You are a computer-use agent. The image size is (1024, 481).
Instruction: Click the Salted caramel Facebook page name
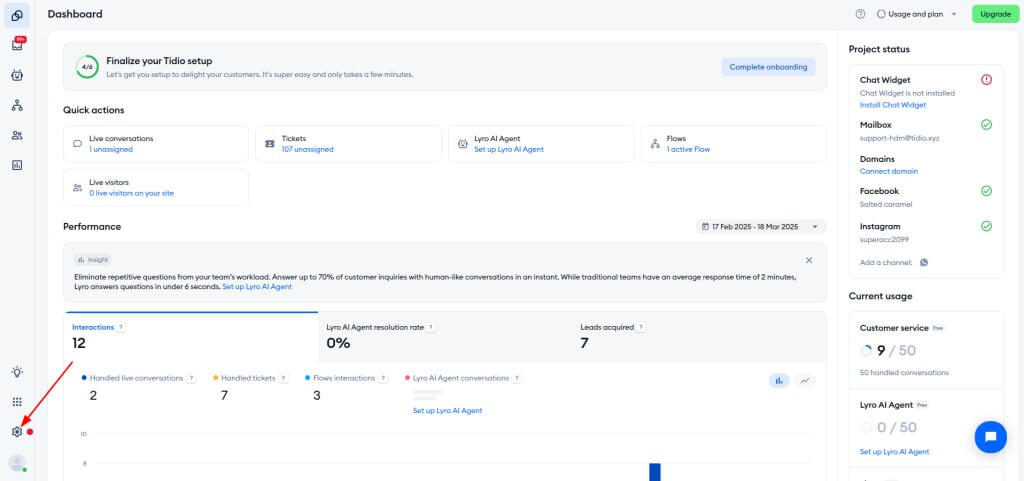886,204
